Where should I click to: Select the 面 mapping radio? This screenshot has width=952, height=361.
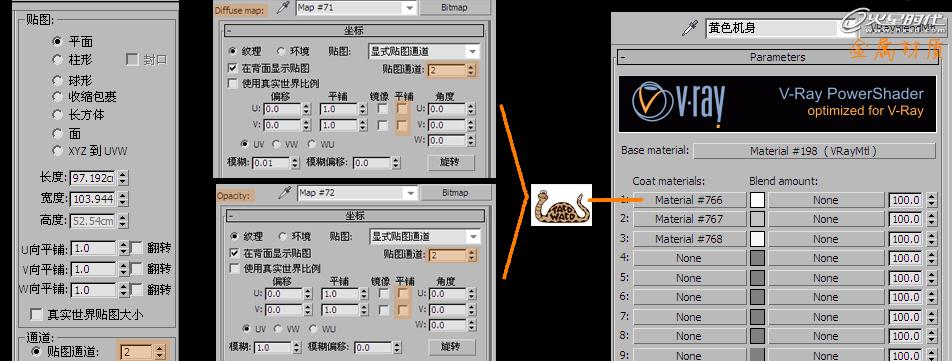pyautogui.click(x=58, y=133)
